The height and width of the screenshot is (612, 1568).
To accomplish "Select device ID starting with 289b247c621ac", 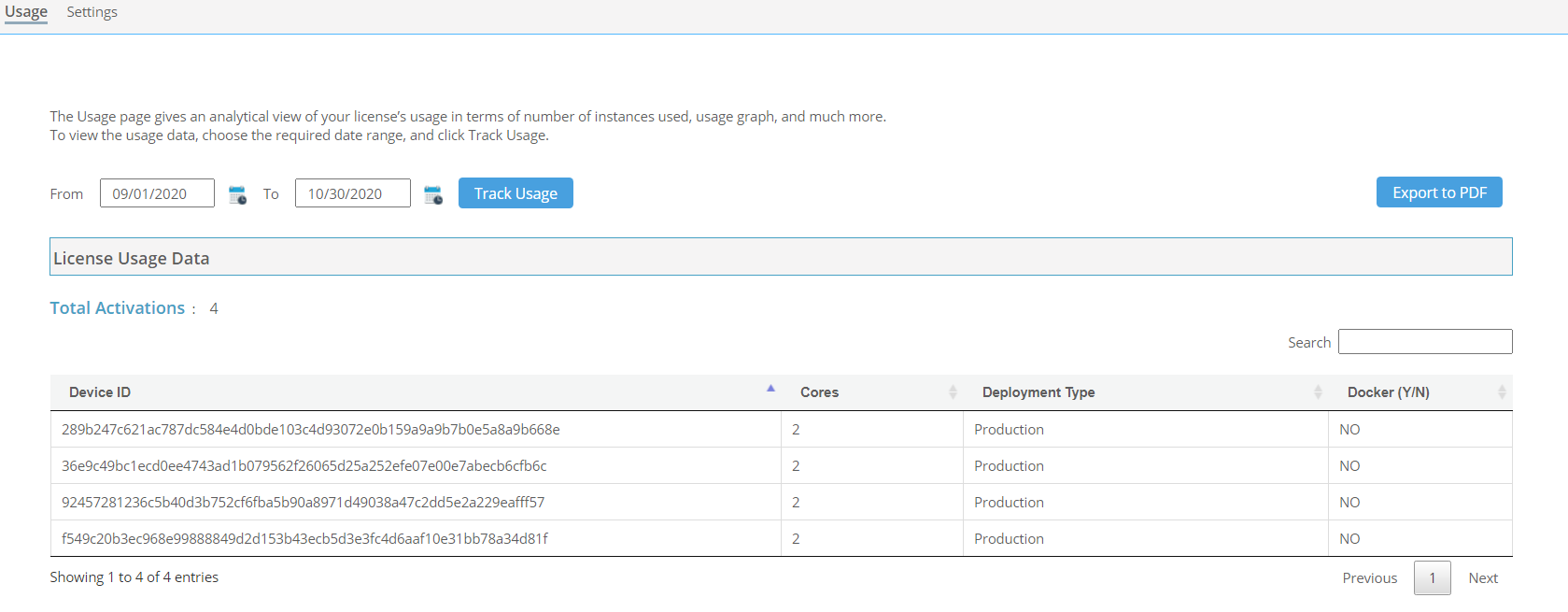I will point(311,430).
